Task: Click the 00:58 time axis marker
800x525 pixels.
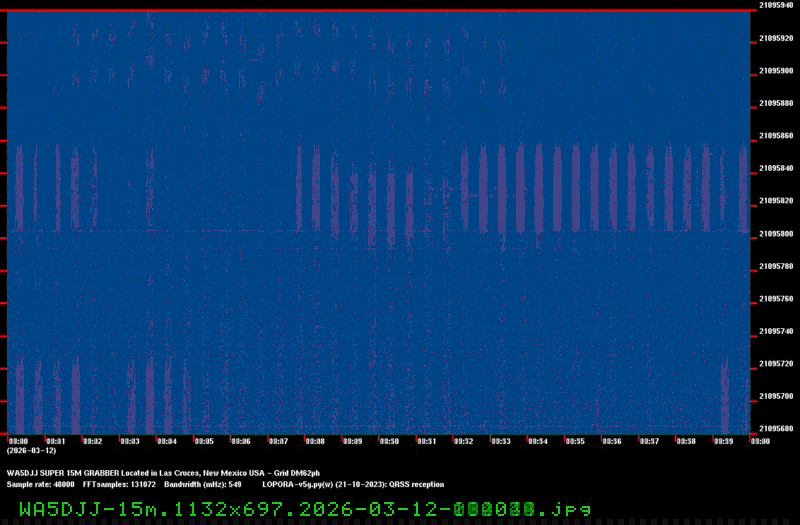Action: pos(685,441)
